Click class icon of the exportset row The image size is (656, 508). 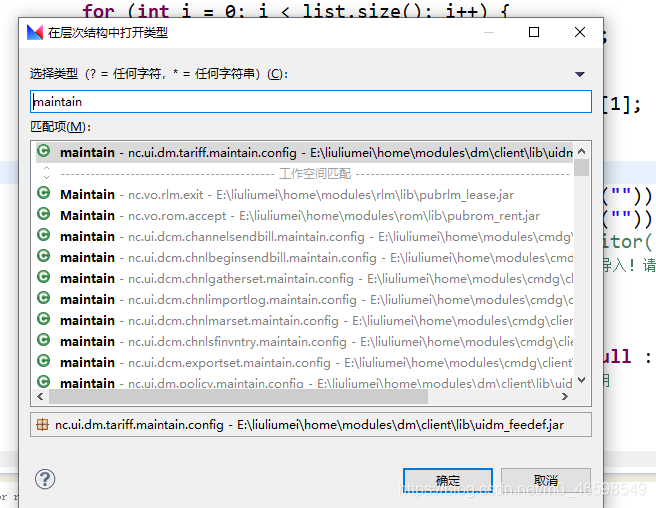coord(44,361)
